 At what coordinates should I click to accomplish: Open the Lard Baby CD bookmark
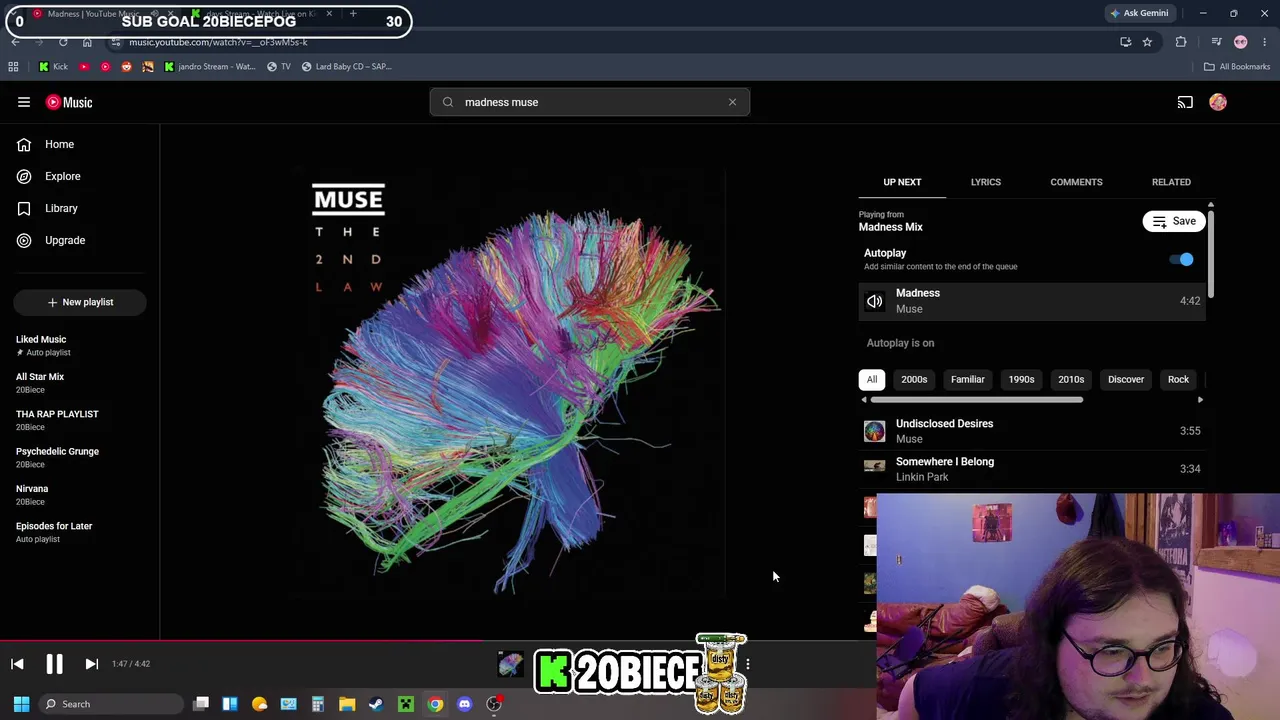pyautogui.click(x=346, y=67)
